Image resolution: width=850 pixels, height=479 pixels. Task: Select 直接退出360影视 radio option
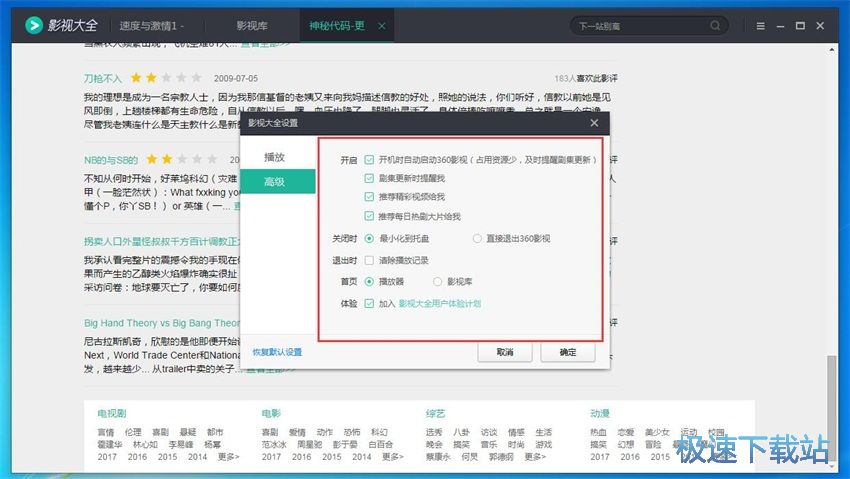coord(477,238)
